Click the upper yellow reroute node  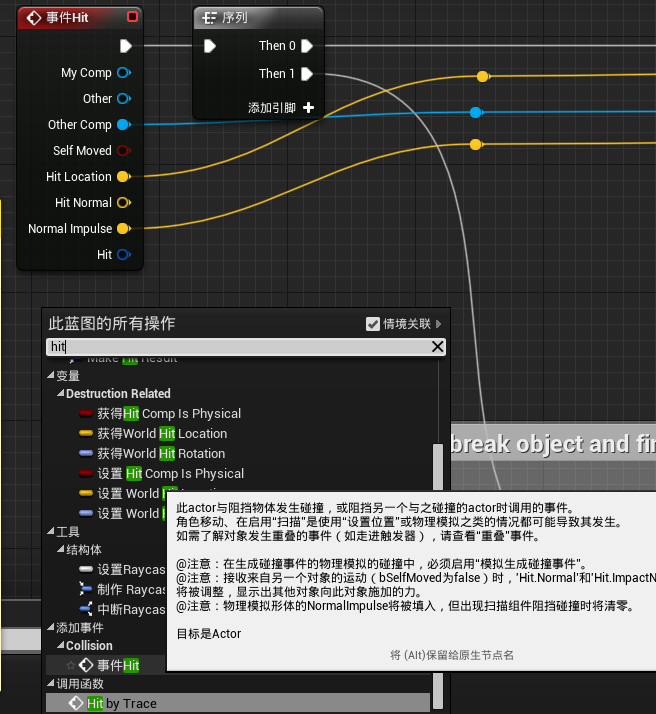coord(483,76)
